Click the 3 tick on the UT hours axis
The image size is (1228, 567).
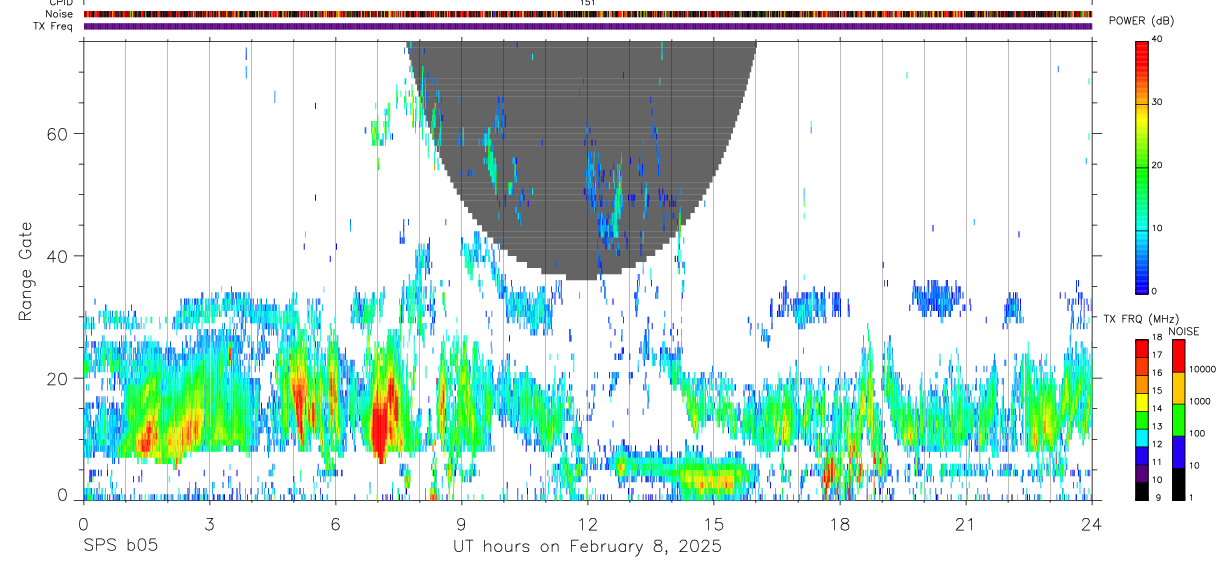click(210, 523)
